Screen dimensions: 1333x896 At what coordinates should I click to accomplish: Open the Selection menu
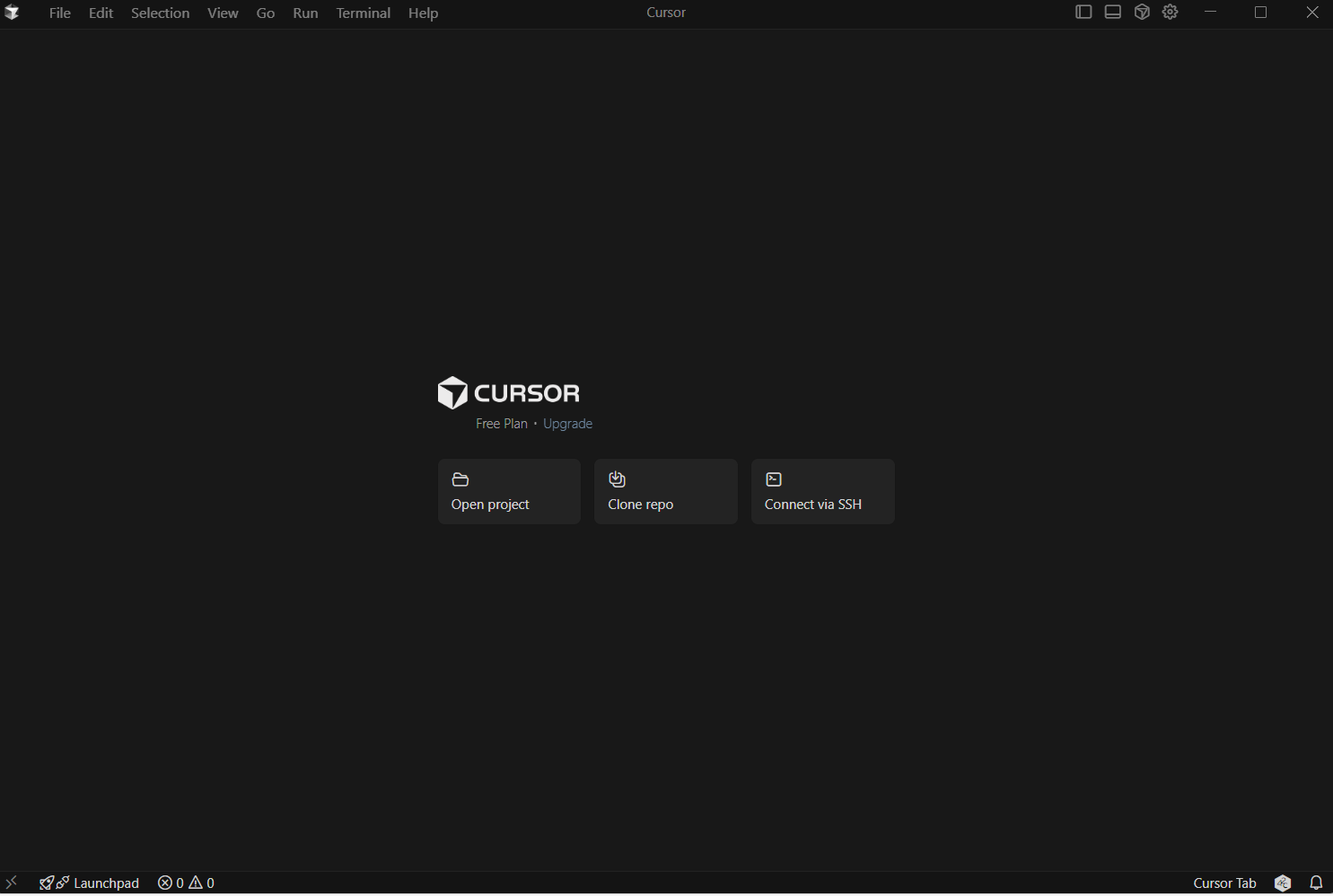(x=160, y=13)
